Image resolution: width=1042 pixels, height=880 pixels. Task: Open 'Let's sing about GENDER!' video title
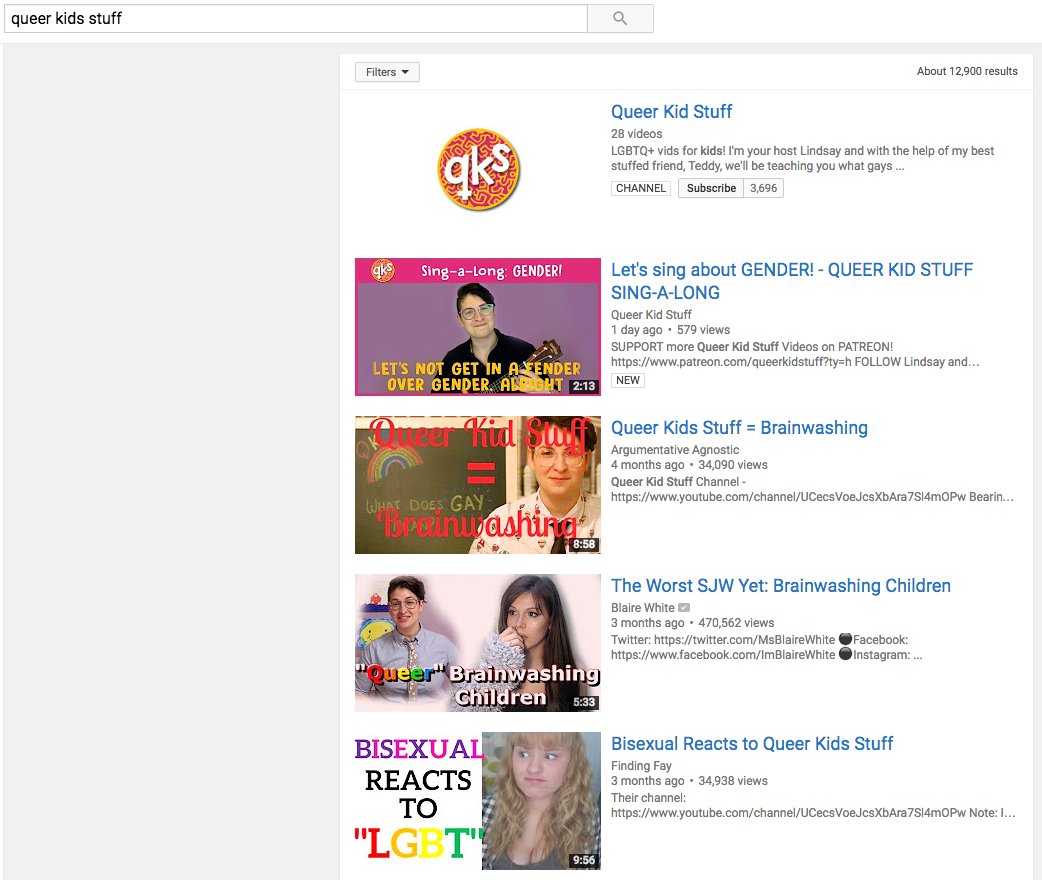tap(791, 281)
